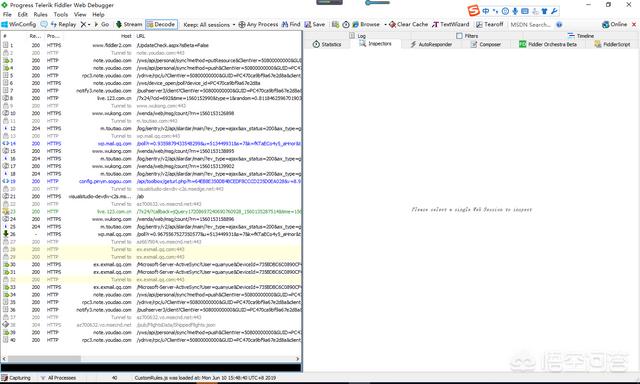Open the TextWizard tool

451,24
